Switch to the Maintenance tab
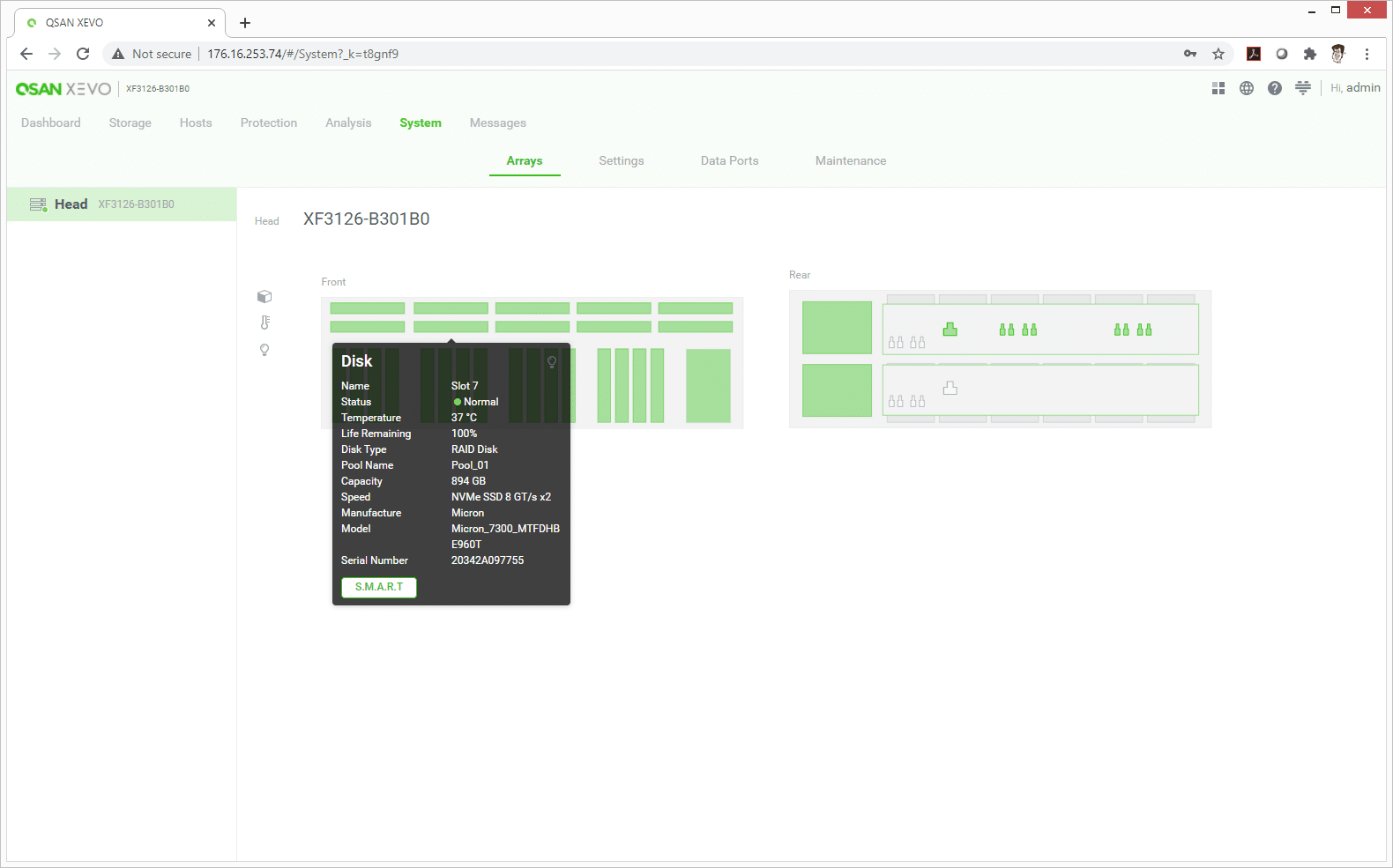The image size is (1393, 868). coord(851,161)
